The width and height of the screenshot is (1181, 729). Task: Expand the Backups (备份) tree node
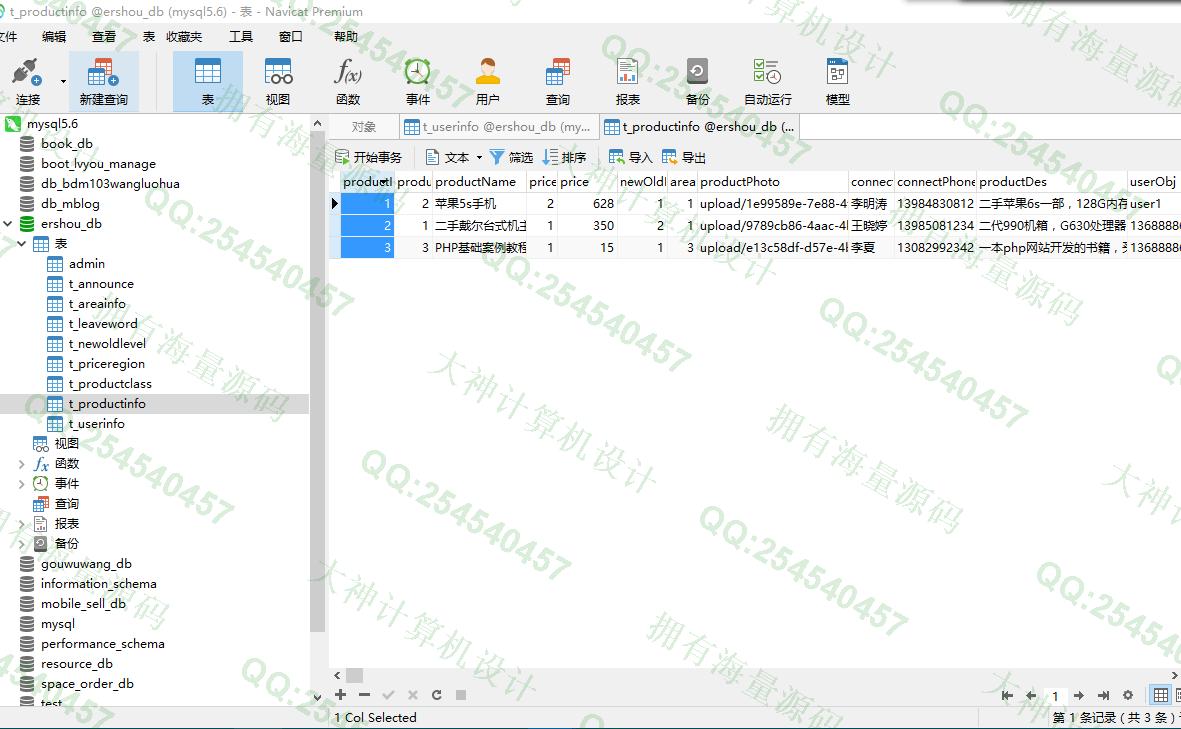coord(22,544)
